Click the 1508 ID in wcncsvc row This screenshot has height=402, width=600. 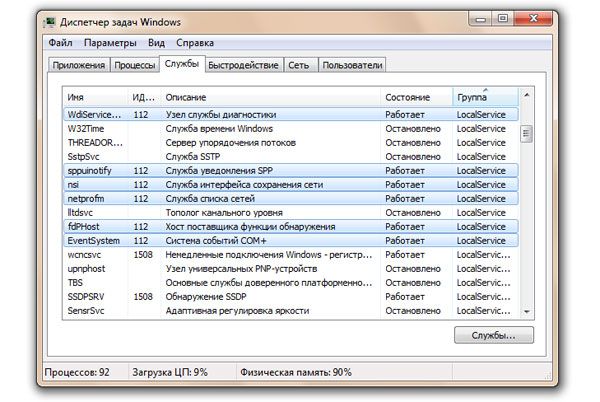(x=143, y=255)
